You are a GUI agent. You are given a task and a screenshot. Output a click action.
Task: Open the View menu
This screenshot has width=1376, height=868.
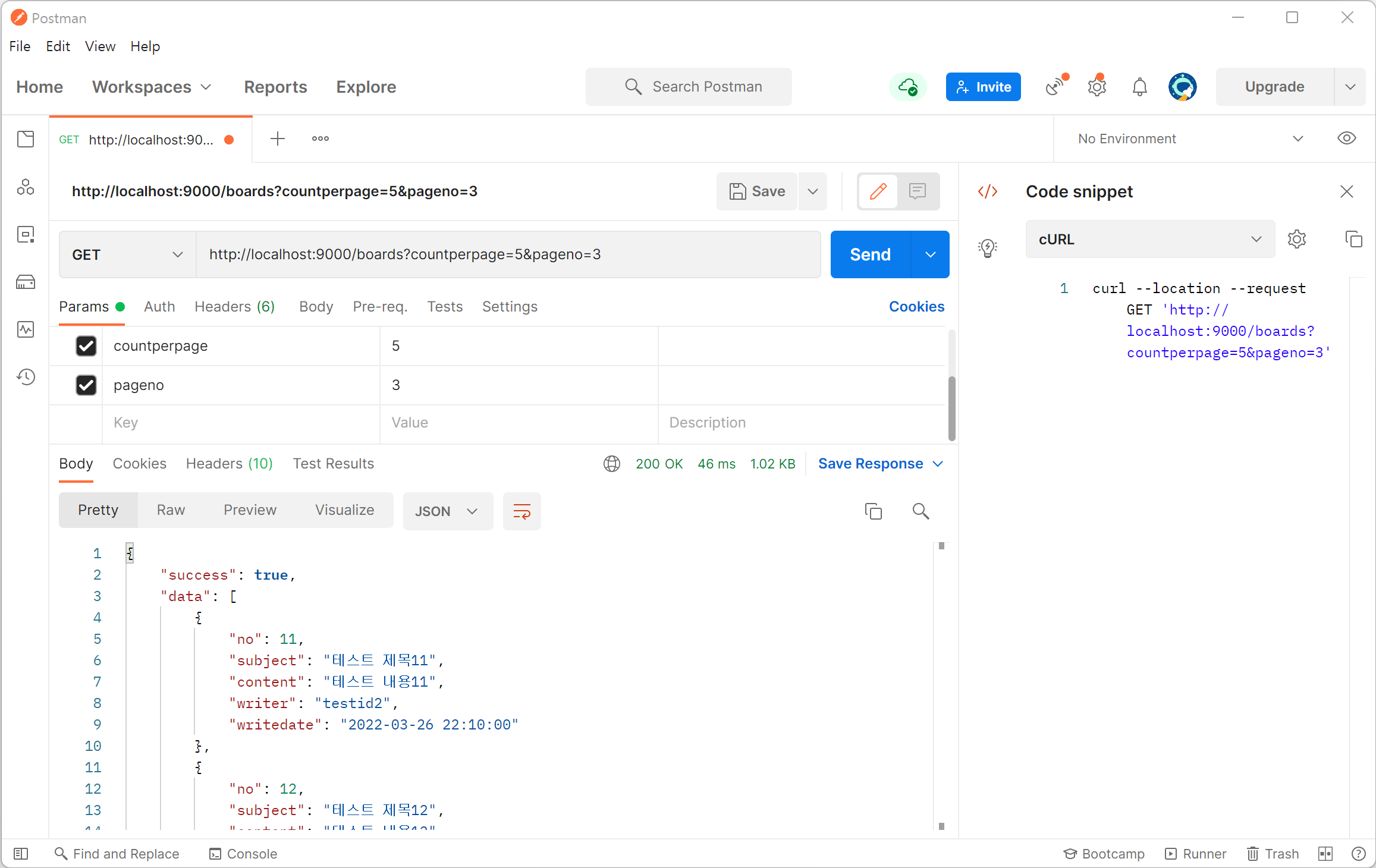click(100, 46)
